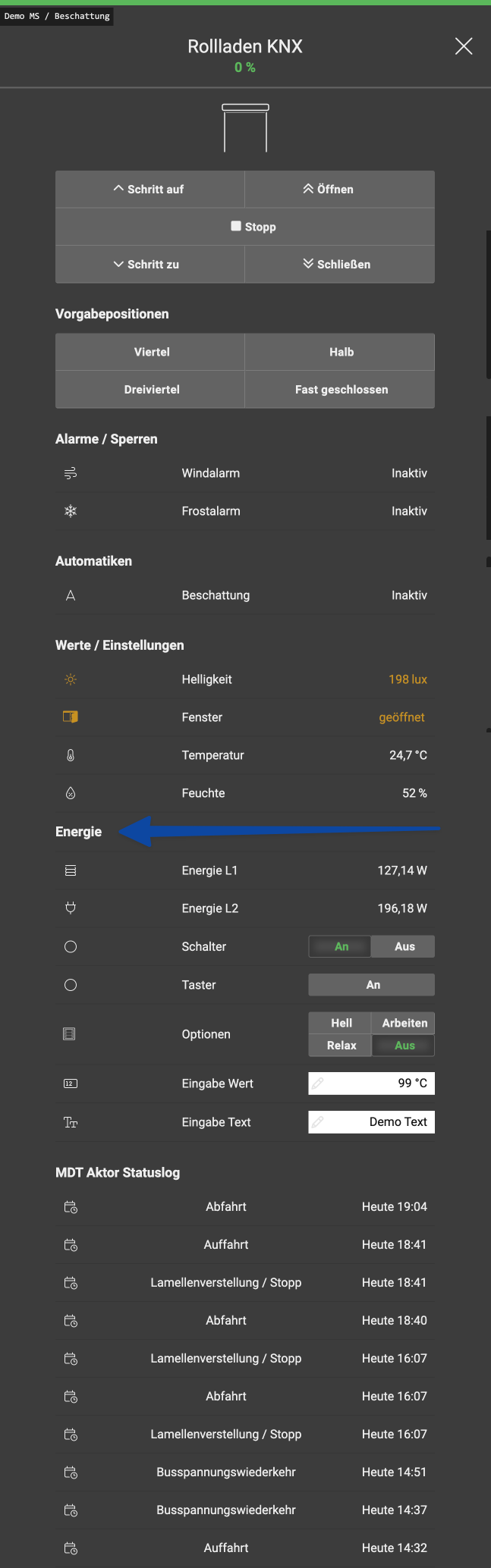Choose the Fast geschlossen preset
Screen dimensions: 491x1568
click(x=341, y=390)
